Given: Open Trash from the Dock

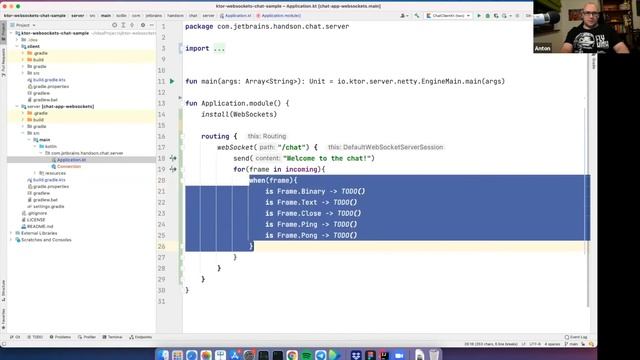Looking at the screenshot, I should click(434, 355).
